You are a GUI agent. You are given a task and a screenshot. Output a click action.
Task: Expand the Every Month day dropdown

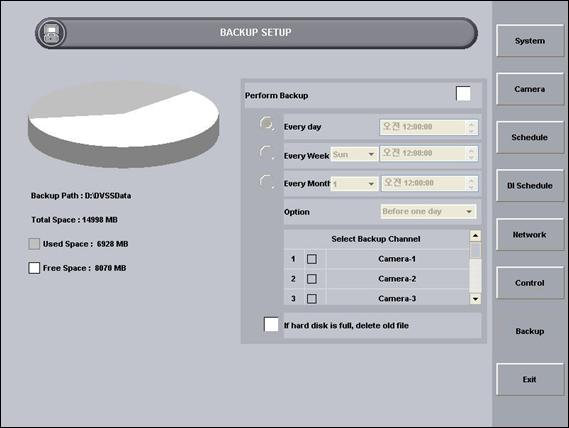[x=354, y=184]
